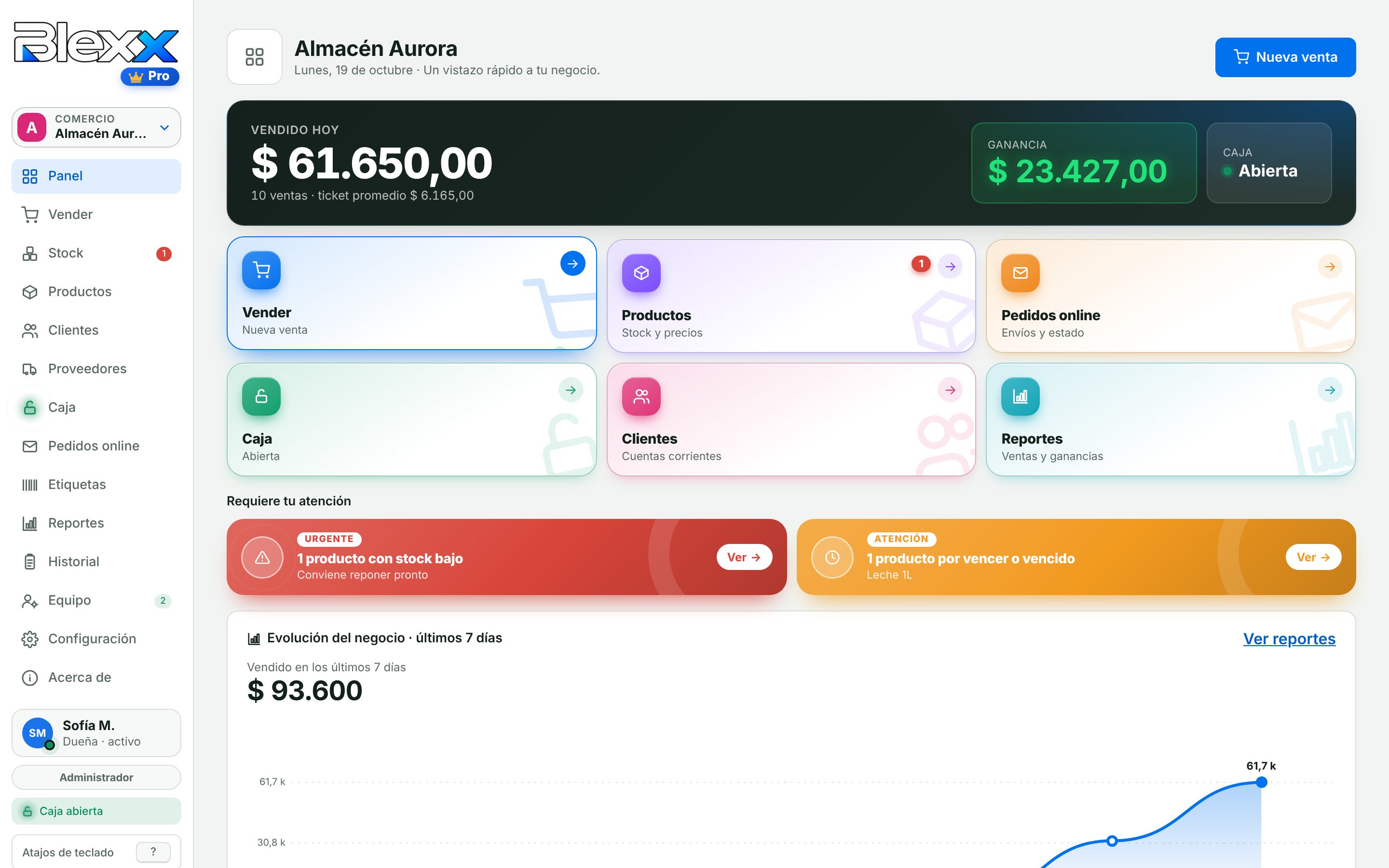This screenshot has height=868, width=1389.
Task: Click the blue arrow on Vender card
Action: coord(572,263)
